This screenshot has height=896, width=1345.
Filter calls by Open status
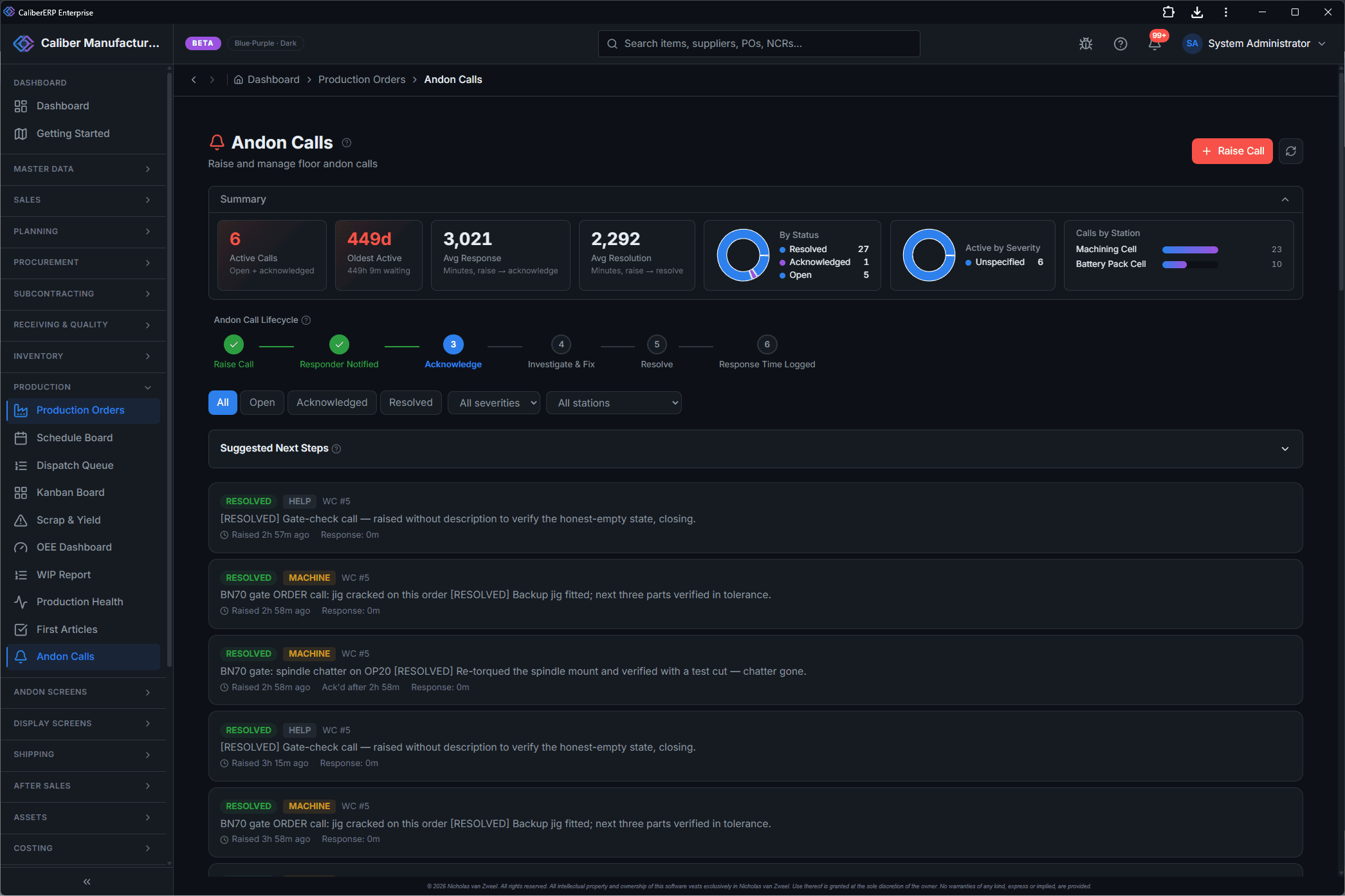262,403
